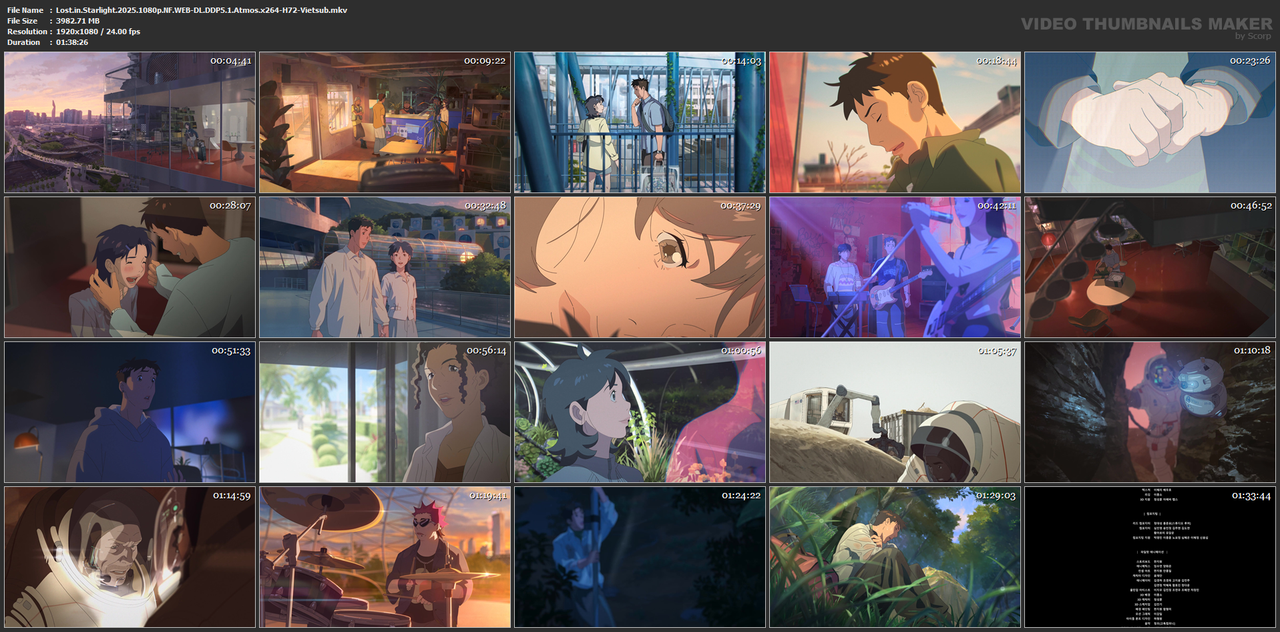The image size is (1280, 632).
Task: Click the resolution value 1920x1080 / 24.00 fps
Action: (x=98, y=32)
